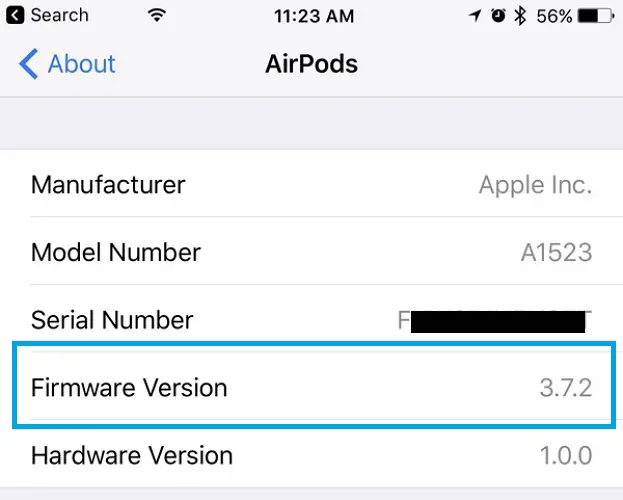
Task: Select the Model Number row label
Action: 116,253
